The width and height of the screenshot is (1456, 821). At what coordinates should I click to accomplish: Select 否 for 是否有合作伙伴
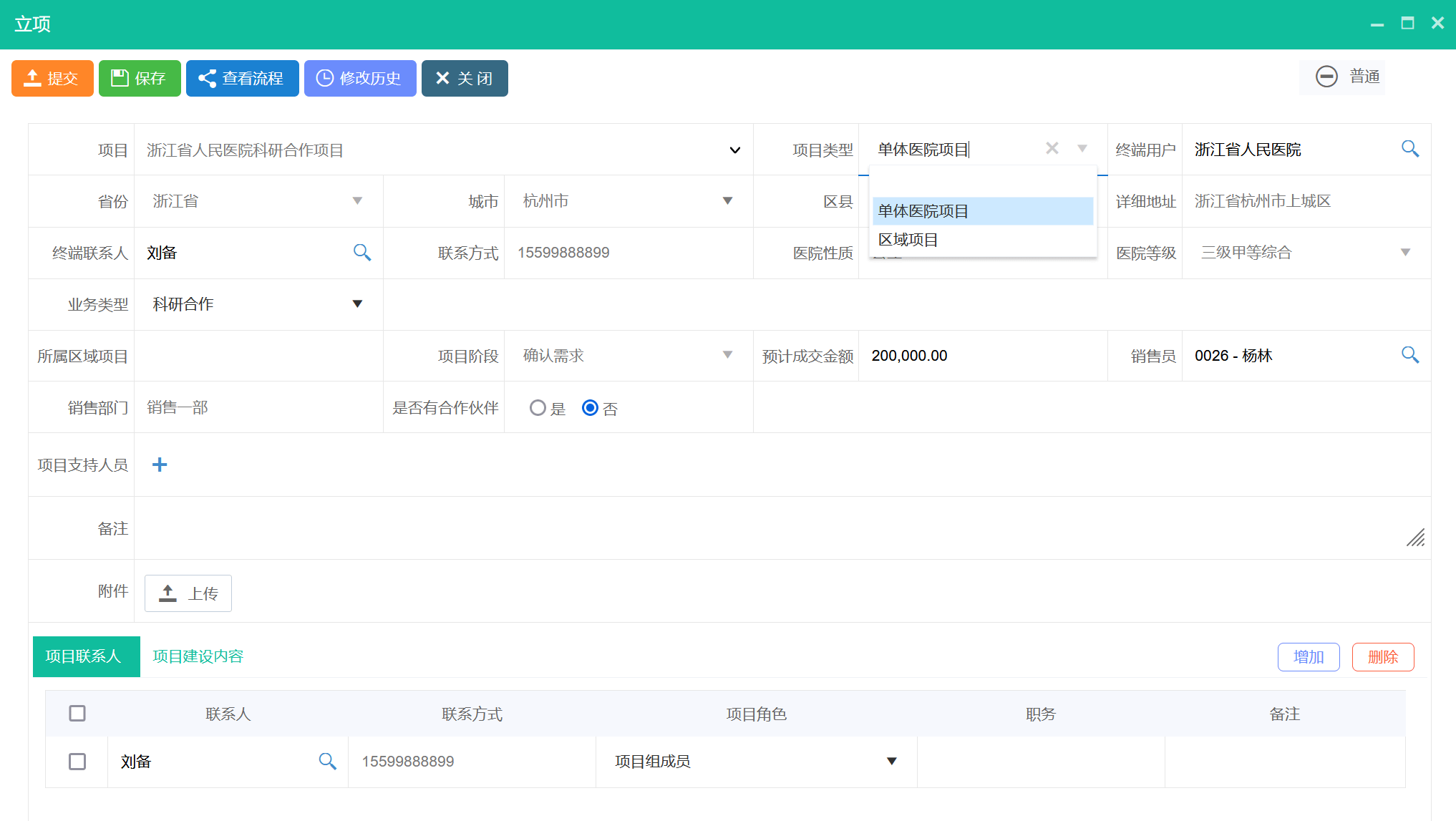point(590,408)
